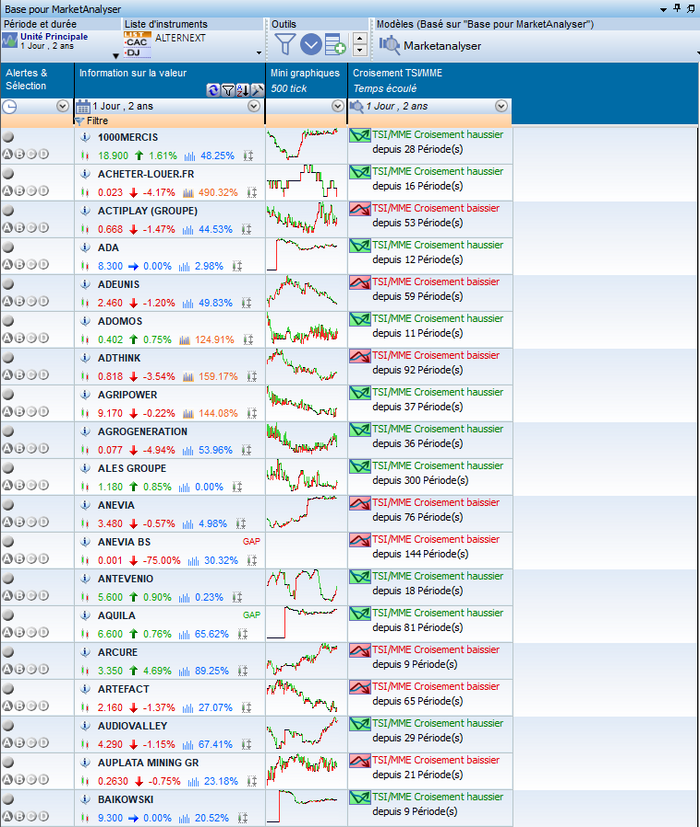Click the CAC/DJ instrument list icon
700x827 pixels.
[137, 44]
